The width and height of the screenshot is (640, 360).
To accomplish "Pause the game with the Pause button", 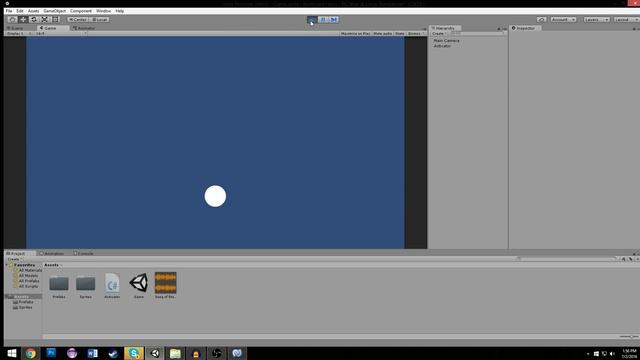I will 323,20.
